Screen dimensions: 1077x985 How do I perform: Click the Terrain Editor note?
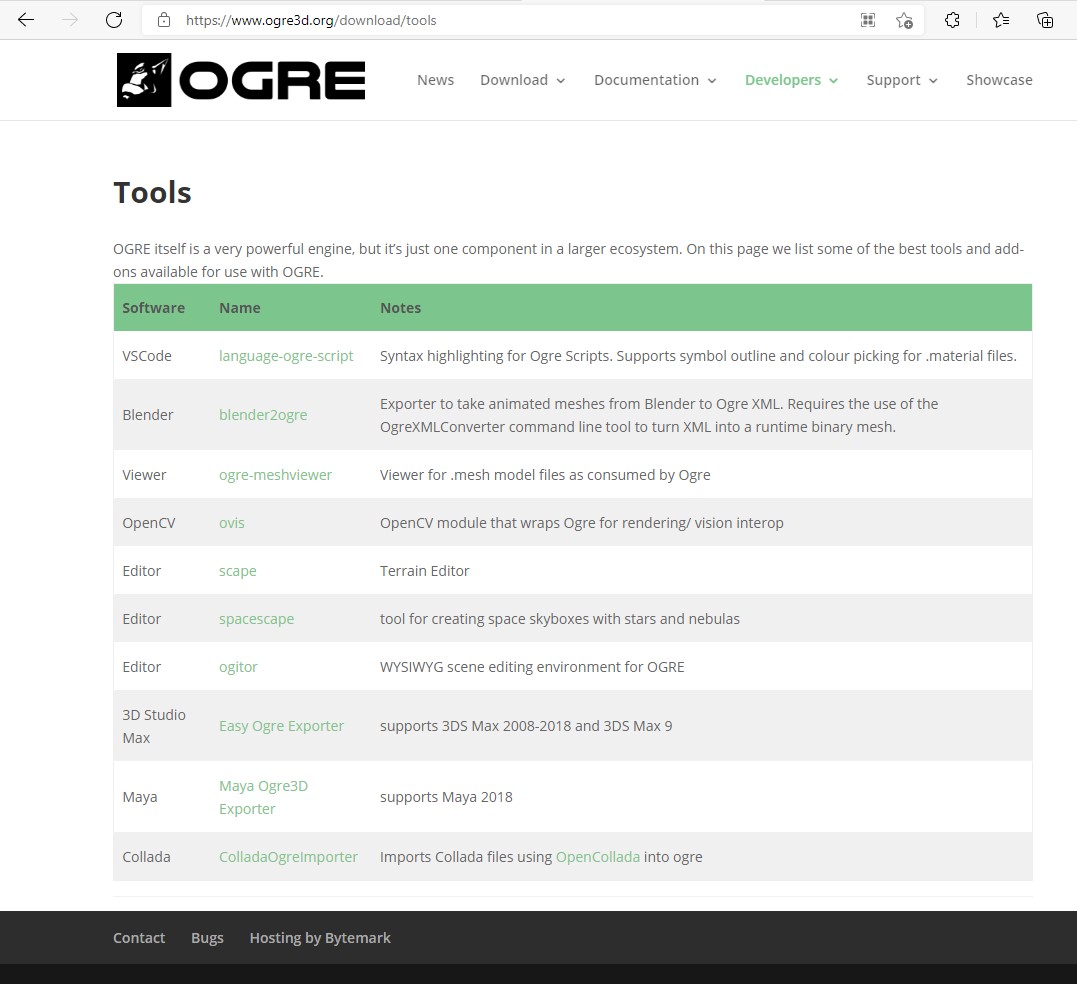coord(424,571)
